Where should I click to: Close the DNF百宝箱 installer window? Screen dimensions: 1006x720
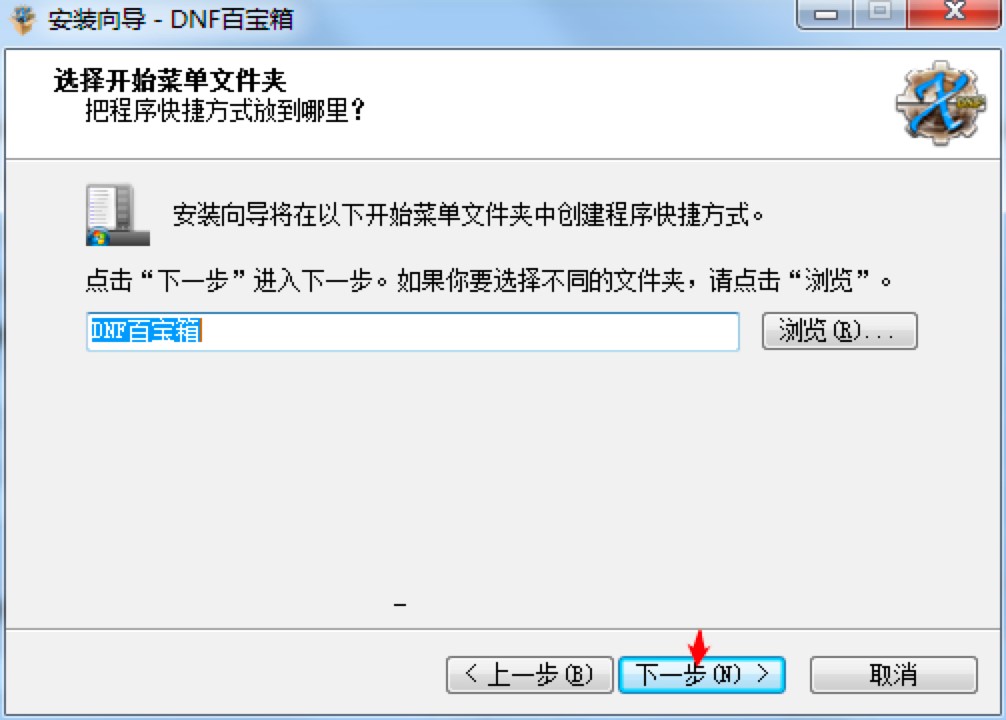(x=954, y=13)
